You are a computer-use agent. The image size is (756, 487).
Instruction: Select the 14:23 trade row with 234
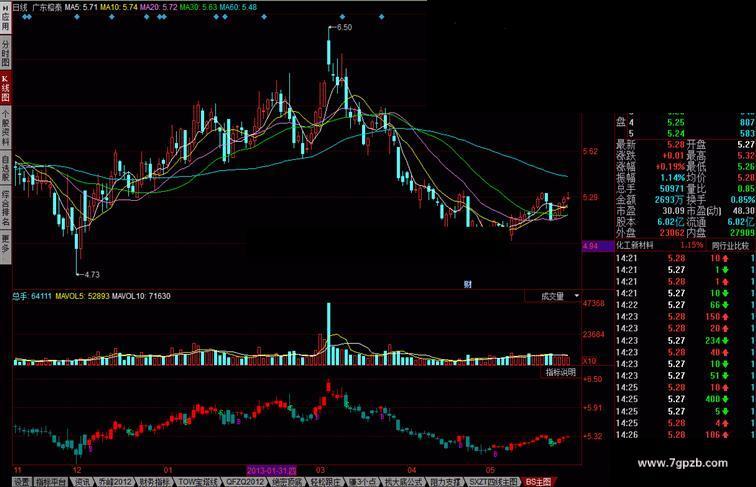tap(685, 340)
